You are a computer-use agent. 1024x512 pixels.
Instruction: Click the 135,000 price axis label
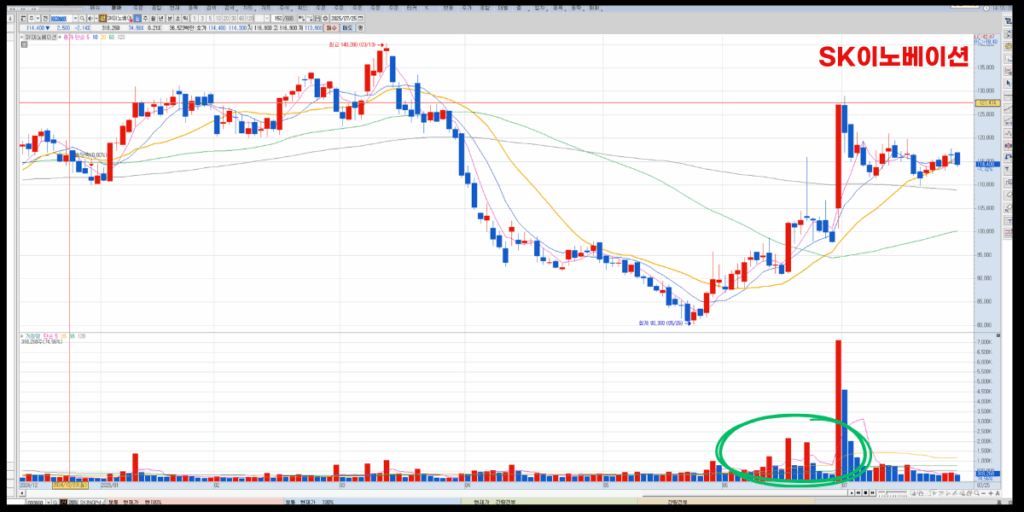coord(985,67)
